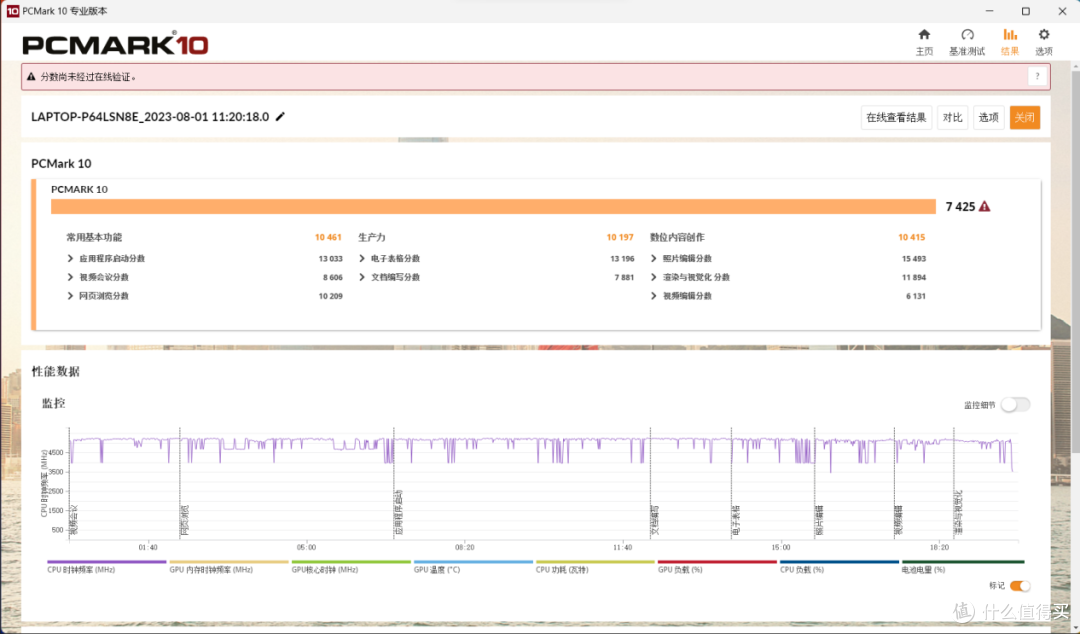The width and height of the screenshot is (1080, 634).
Task: Disable the 标记 markers toggle
Action: (1020, 586)
